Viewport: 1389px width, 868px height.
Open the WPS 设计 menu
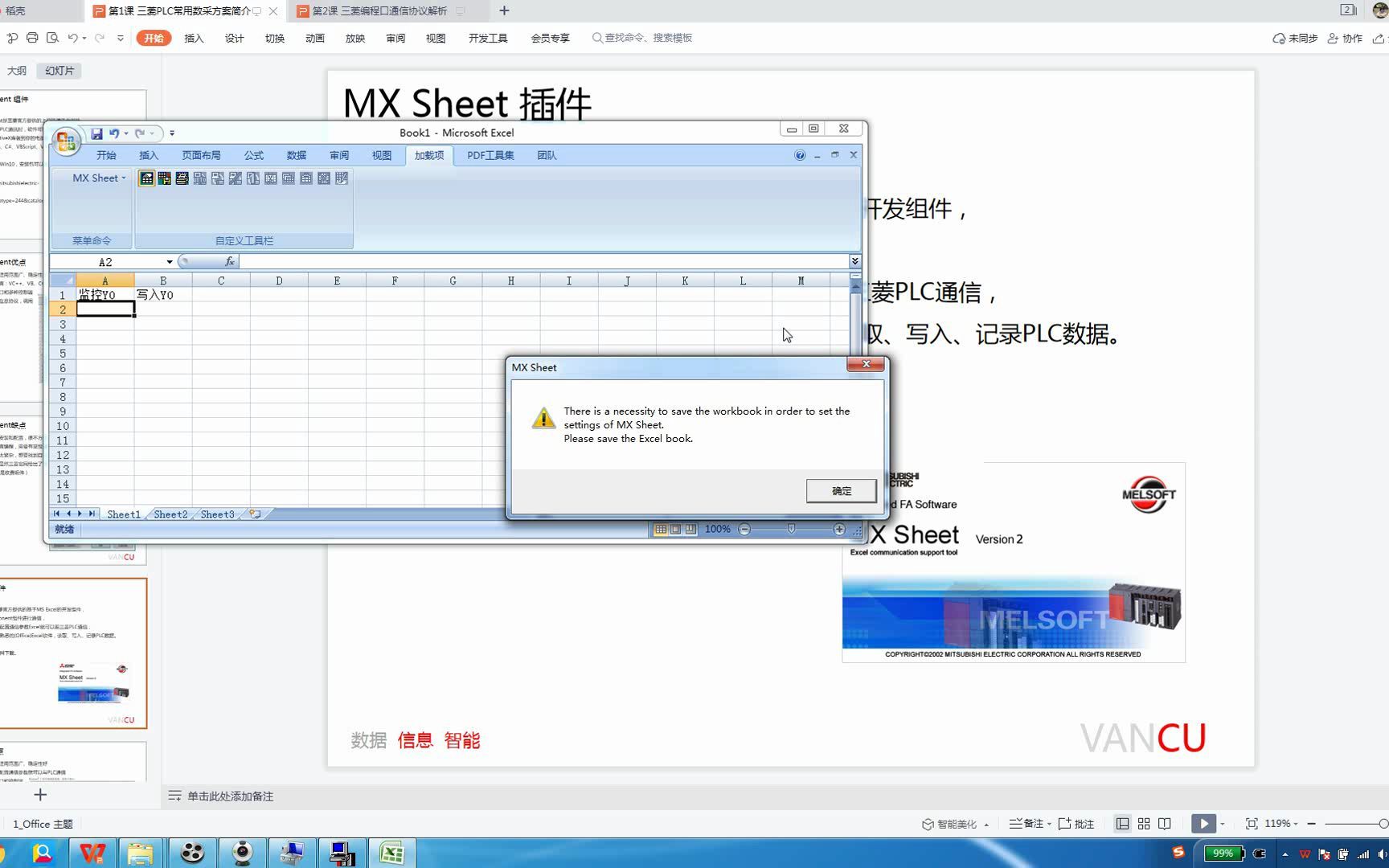click(234, 38)
